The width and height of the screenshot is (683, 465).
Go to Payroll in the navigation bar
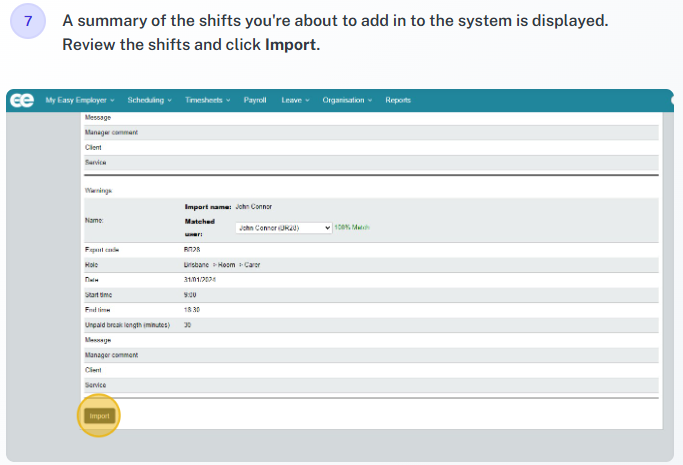[255, 100]
